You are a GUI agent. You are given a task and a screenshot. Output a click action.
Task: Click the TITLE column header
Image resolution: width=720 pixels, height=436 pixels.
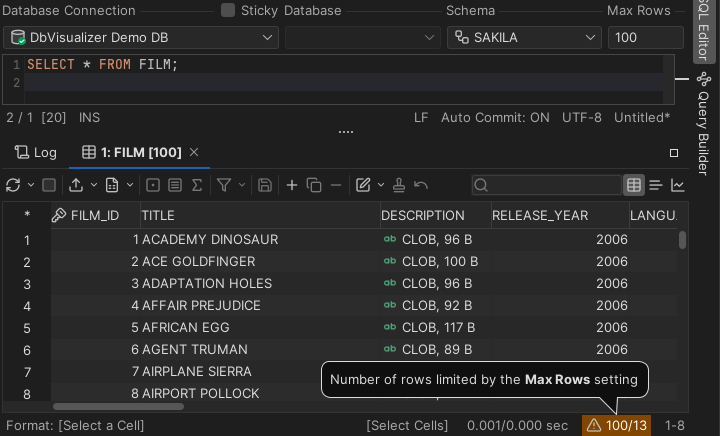tap(158, 215)
